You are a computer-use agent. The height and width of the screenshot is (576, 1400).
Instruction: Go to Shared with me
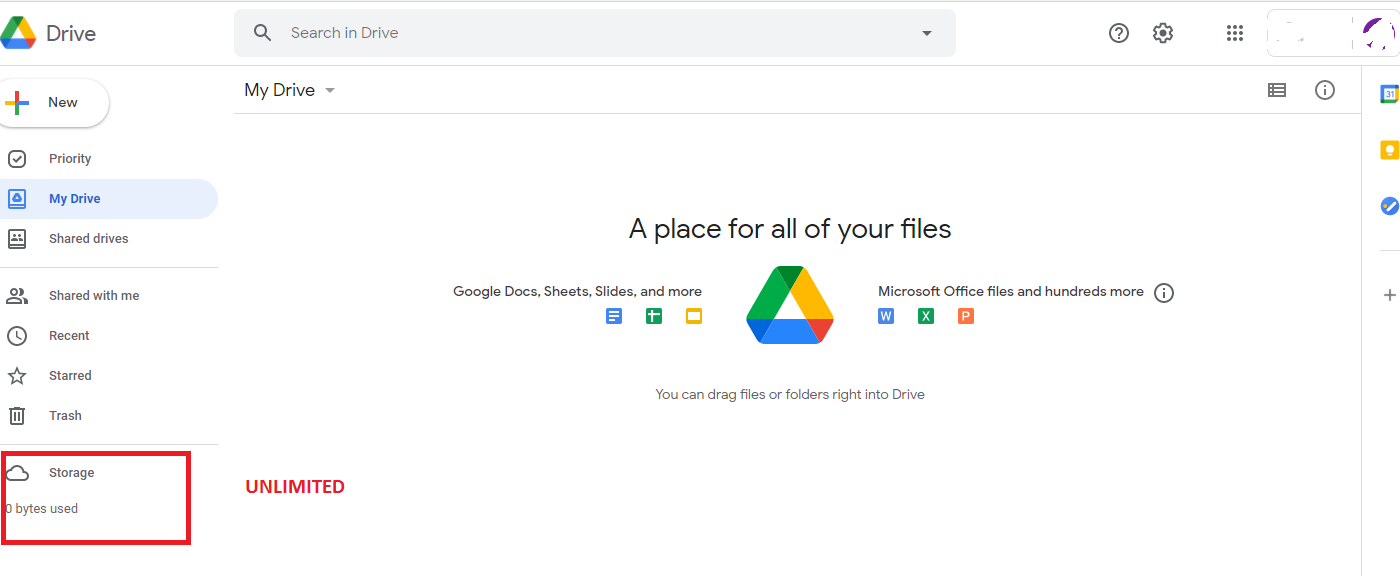click(109, 296)
